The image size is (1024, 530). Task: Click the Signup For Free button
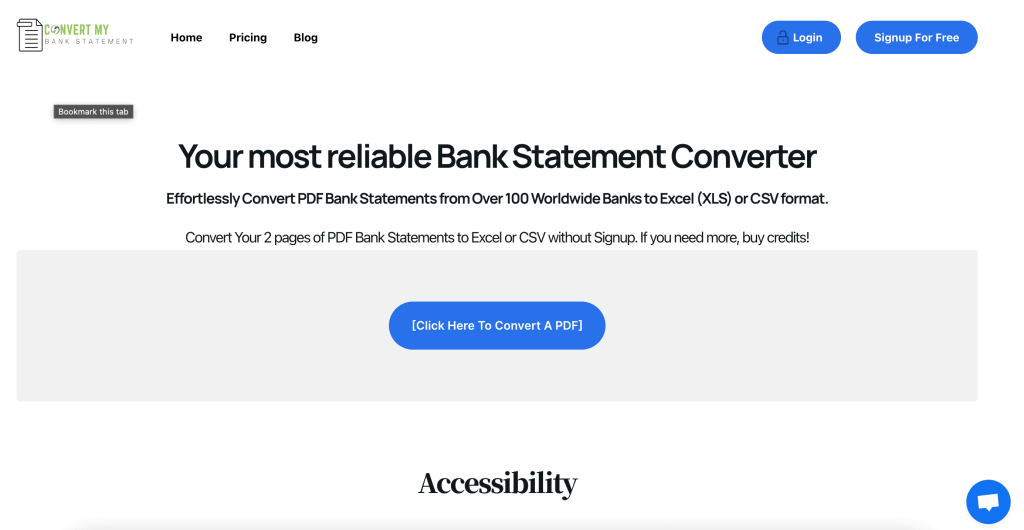[x=916, y=37]
